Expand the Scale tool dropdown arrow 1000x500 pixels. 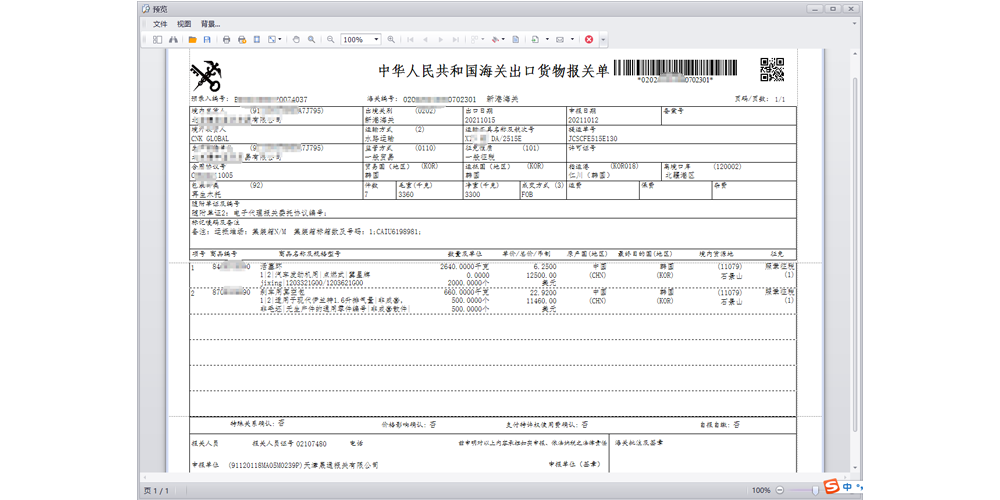click(279, 40)
